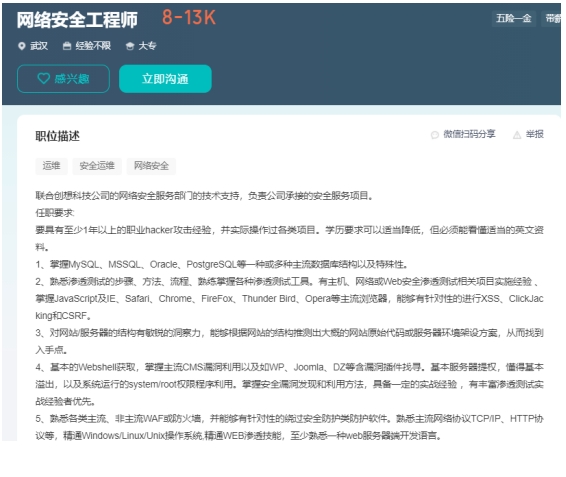This screenshot has width=566, height=477.
Task: Click the 任职要求 line in description
Action: 55,213
